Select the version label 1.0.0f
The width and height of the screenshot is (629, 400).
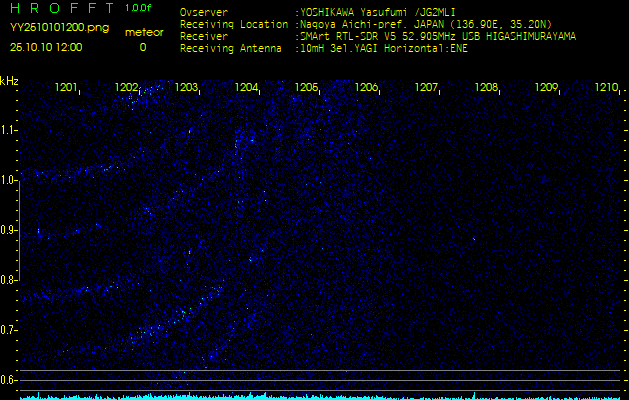(x=138, y=8)
